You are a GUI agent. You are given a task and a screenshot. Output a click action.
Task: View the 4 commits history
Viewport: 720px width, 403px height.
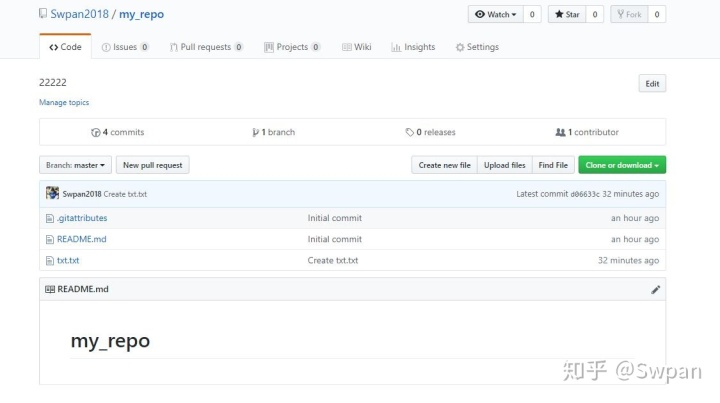(x=118, y=132)
